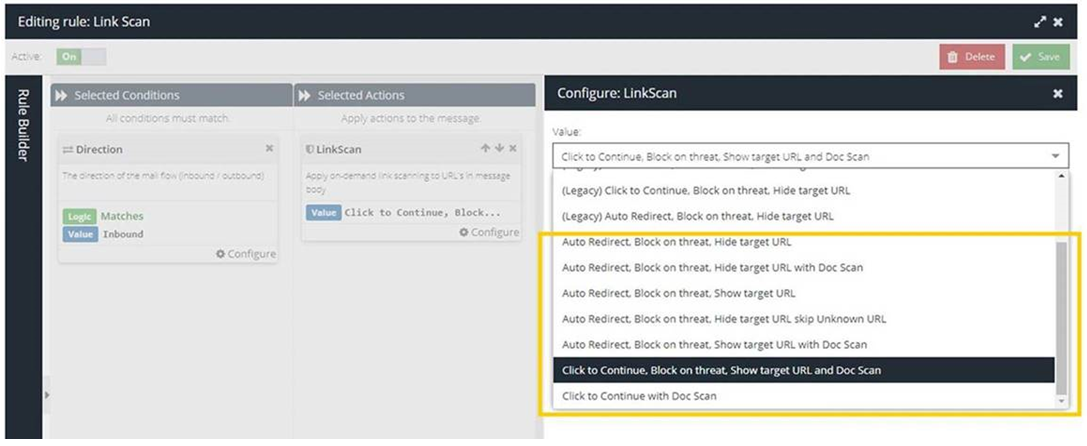Click the Selected Actions header arrows

click(305, 96)
